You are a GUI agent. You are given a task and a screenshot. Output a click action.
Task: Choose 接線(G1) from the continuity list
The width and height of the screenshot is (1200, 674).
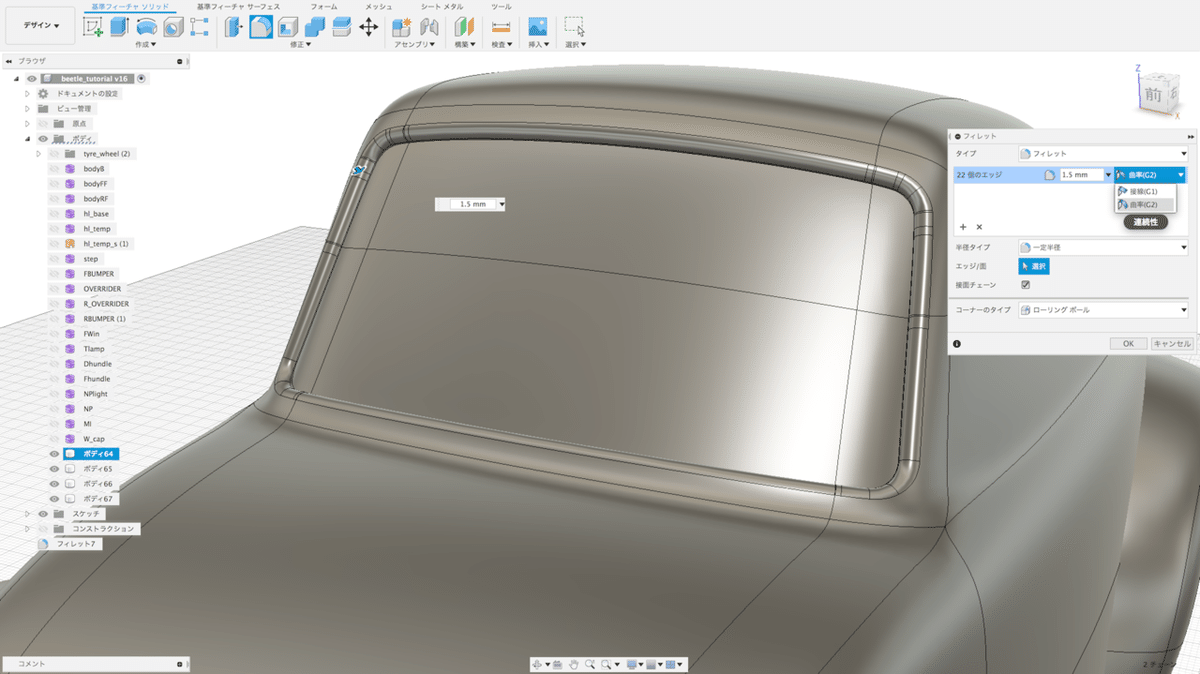click(1143, 191)
